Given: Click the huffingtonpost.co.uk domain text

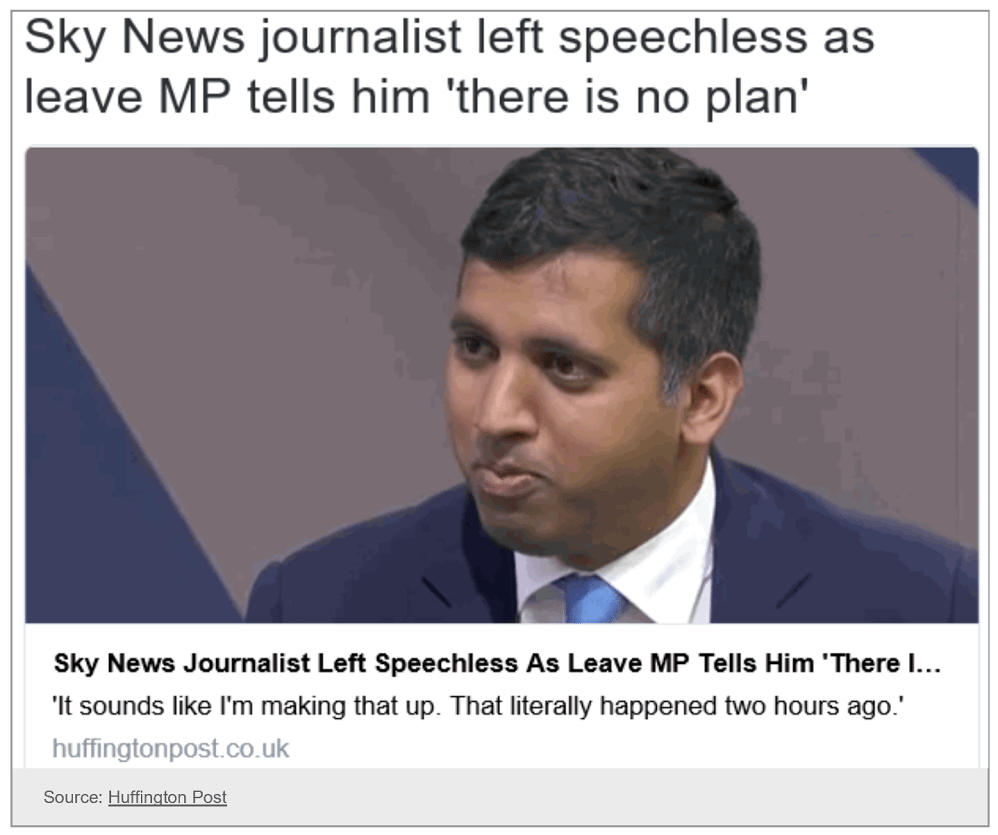Looking at the screenshot, I should 171,748.
